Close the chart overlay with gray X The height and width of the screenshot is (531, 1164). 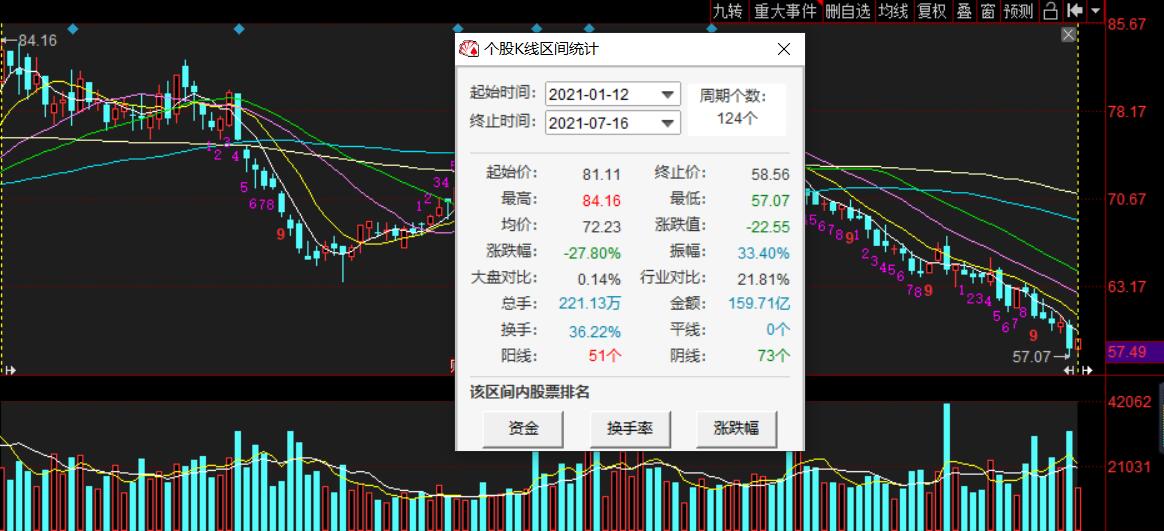pyautogui.click(x=1068, y=35)
